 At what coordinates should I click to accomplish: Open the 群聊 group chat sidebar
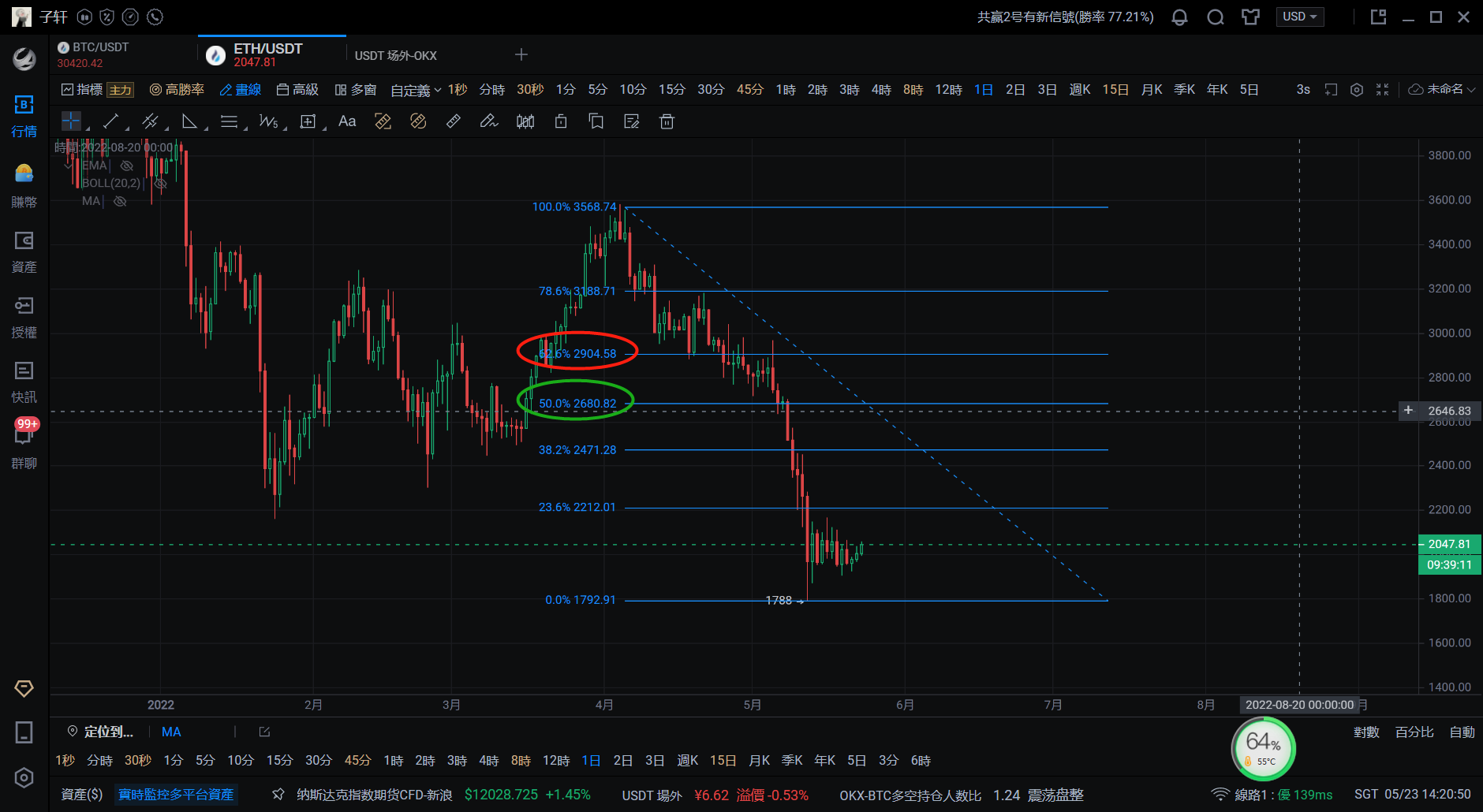click(24, 446)
